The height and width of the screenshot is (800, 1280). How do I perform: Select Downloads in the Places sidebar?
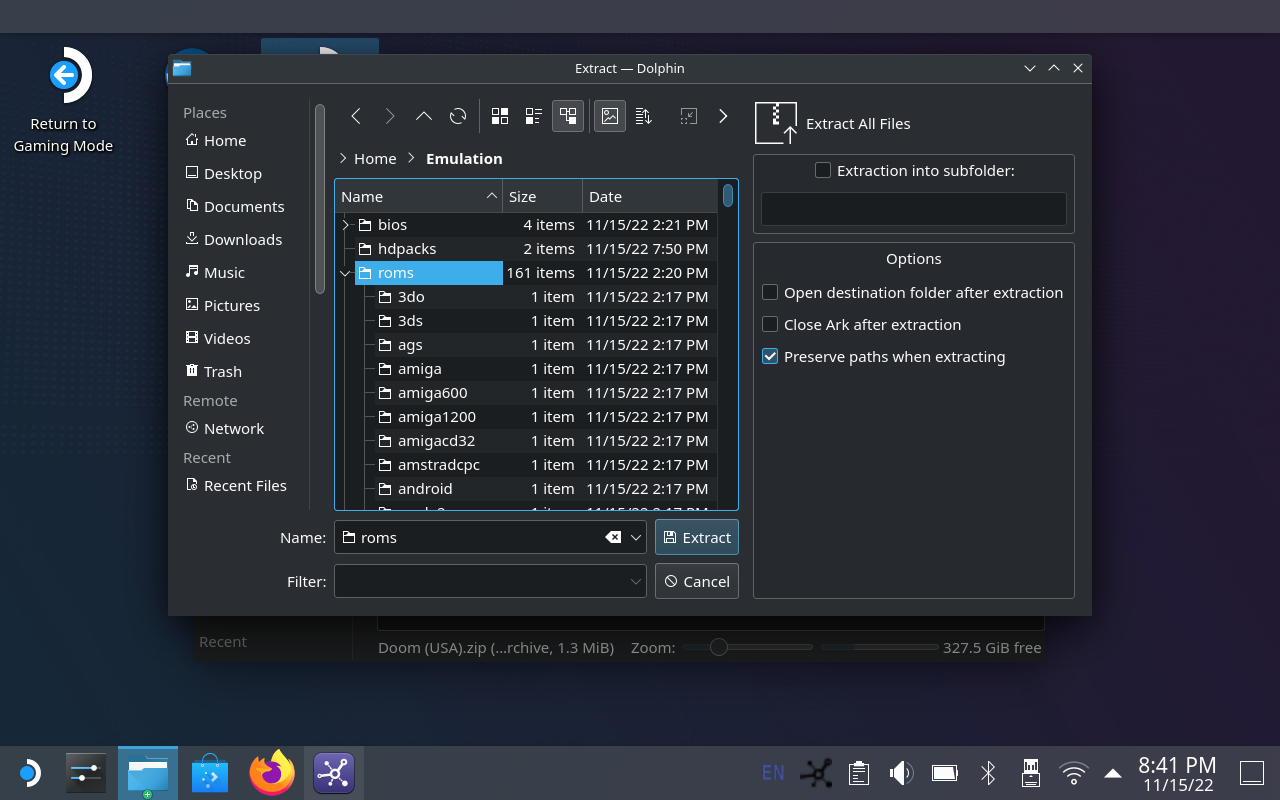tap(243, 239)
